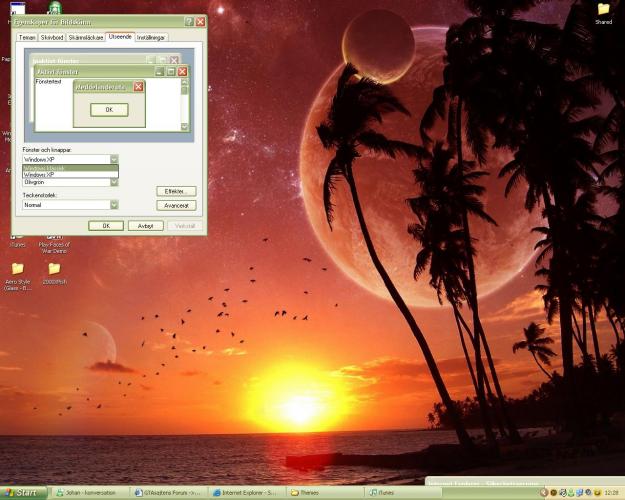Click the preview window's vertical scrollbar

[184, 105]
